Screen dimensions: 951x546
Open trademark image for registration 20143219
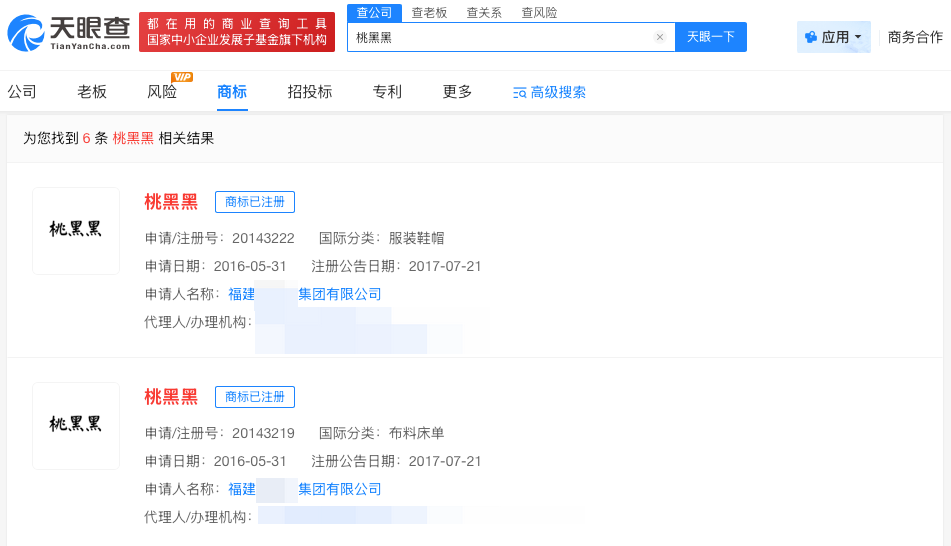point(76,426)
